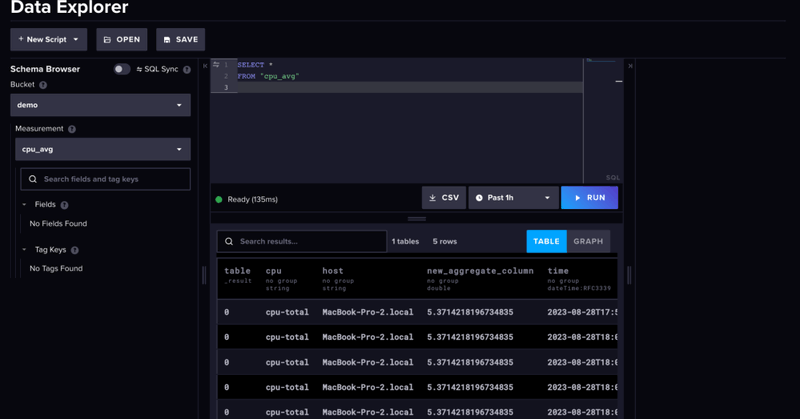Viewport: 800px width, 419px height.
Task: Click the left vertical panel divider handle
Action: [x=204, y=276]
